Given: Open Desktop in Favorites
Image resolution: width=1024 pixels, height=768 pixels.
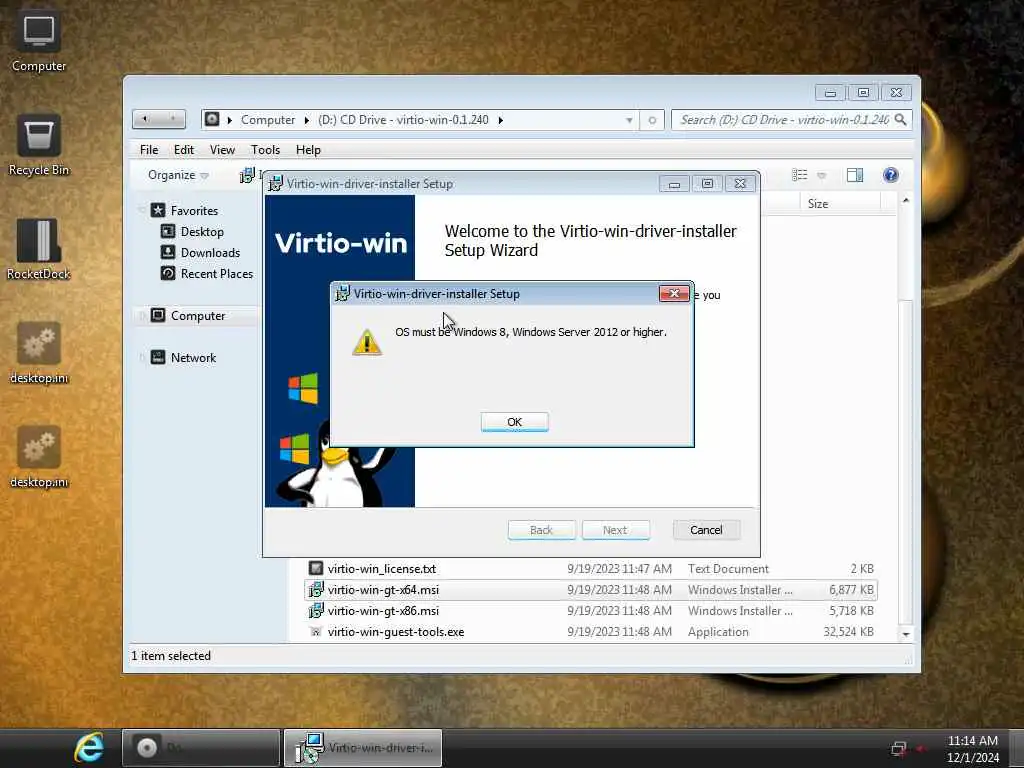Looking at the screenshot, I should (x=202, y=232).
